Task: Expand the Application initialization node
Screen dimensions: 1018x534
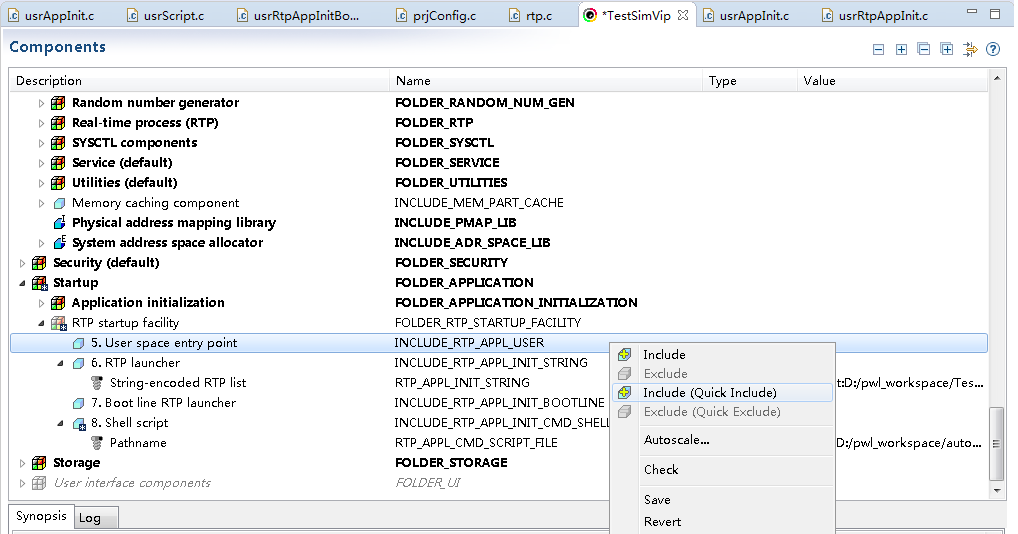Action: (x=41, y=303)
